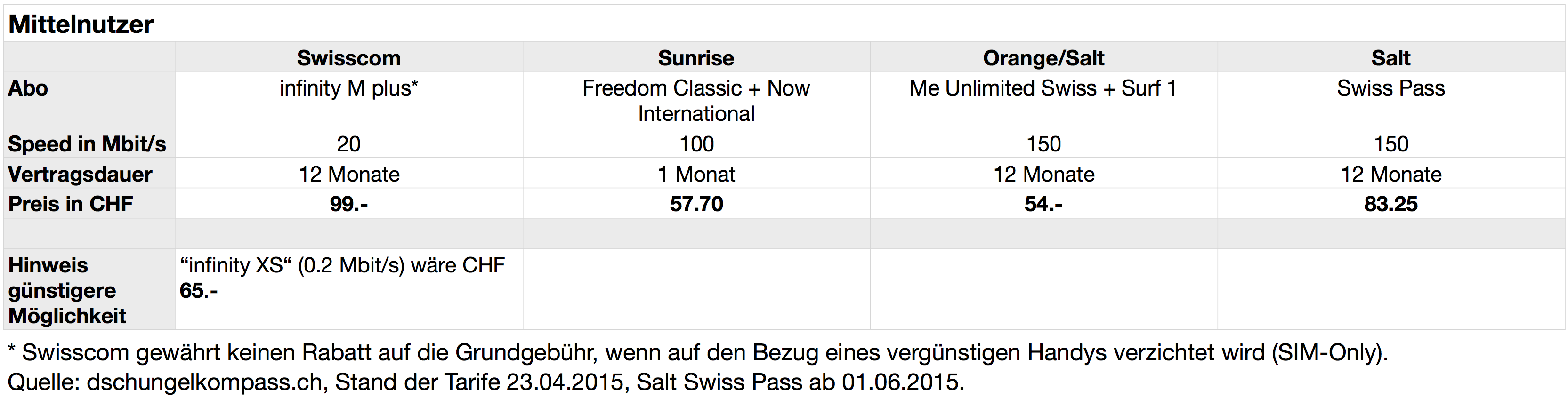Click the 1 Monat contract cell
1568x398 pixels.
696,175
